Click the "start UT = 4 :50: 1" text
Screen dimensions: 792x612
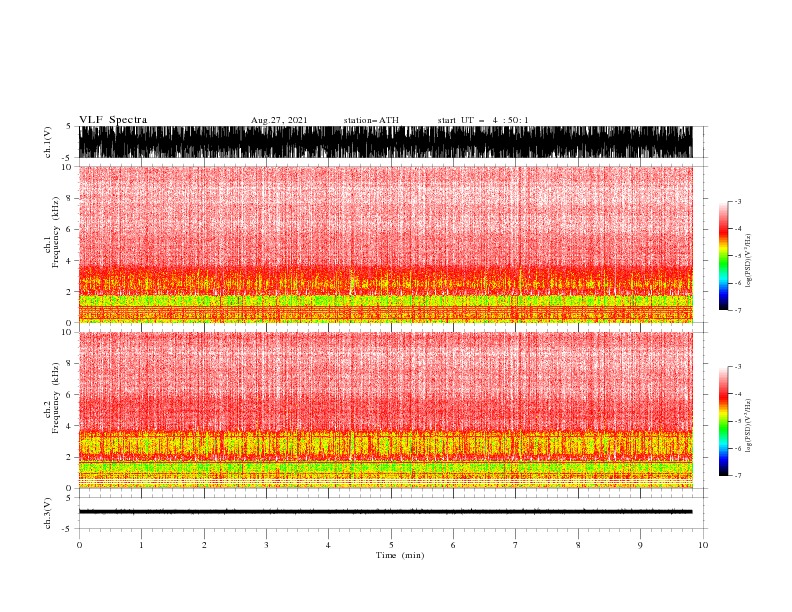pyautogui.click(x=483, y=120)
